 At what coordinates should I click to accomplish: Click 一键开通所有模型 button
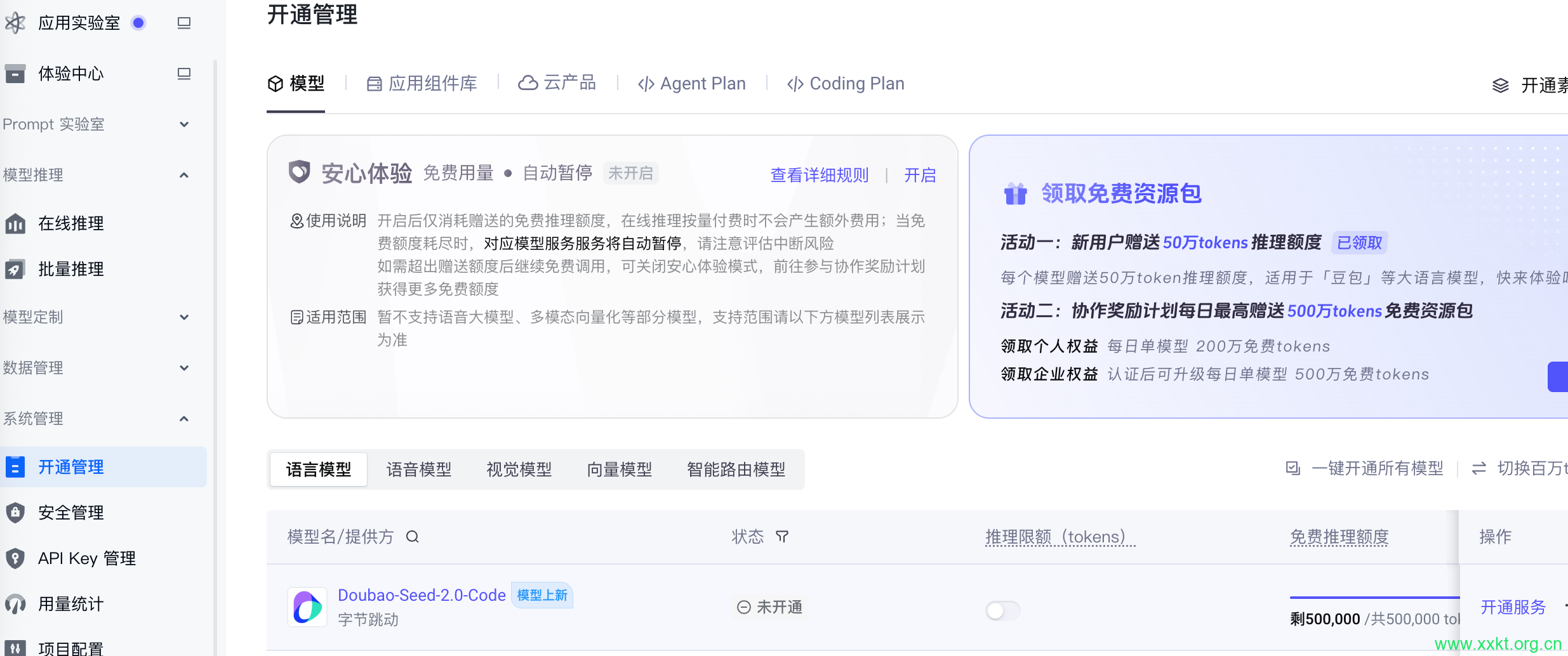coord(1365,468)
